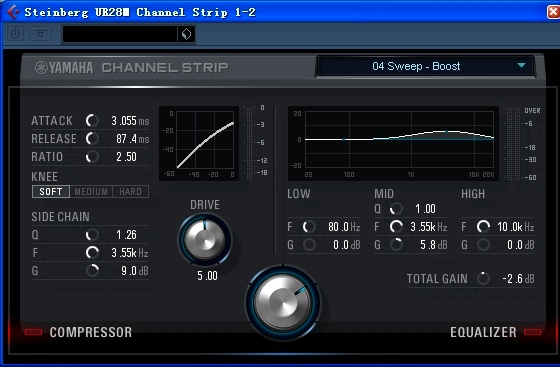Toggle the EQUALIZER on/off indicator
Viewport: 560px width, 367px height.
click(532, 332)
